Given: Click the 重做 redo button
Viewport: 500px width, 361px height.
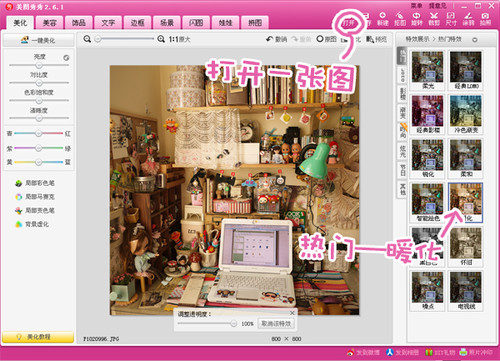Looking at the screenshot, I should tap(301, 39).
